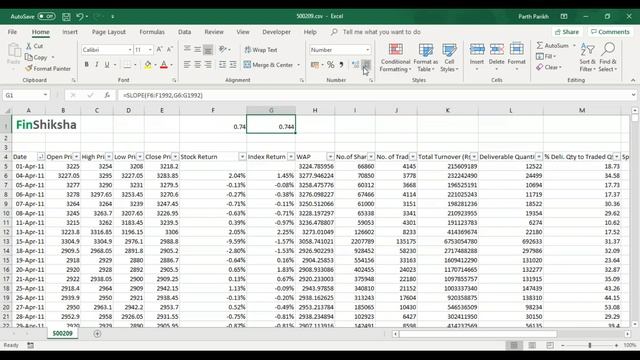The width and height of the screenshot is (640, 360).
Task: Switch to the Insert tab
Action: [70, 32]
